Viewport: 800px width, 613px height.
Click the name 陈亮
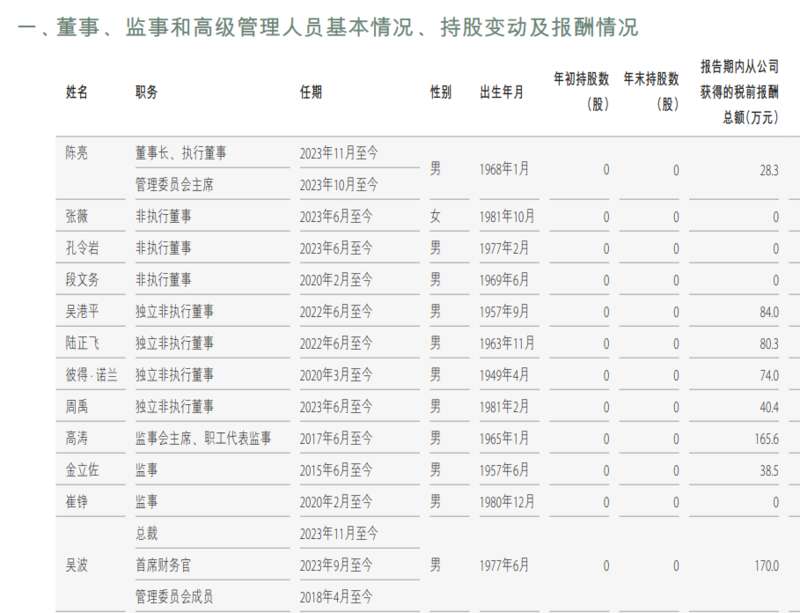click(77, 152)
